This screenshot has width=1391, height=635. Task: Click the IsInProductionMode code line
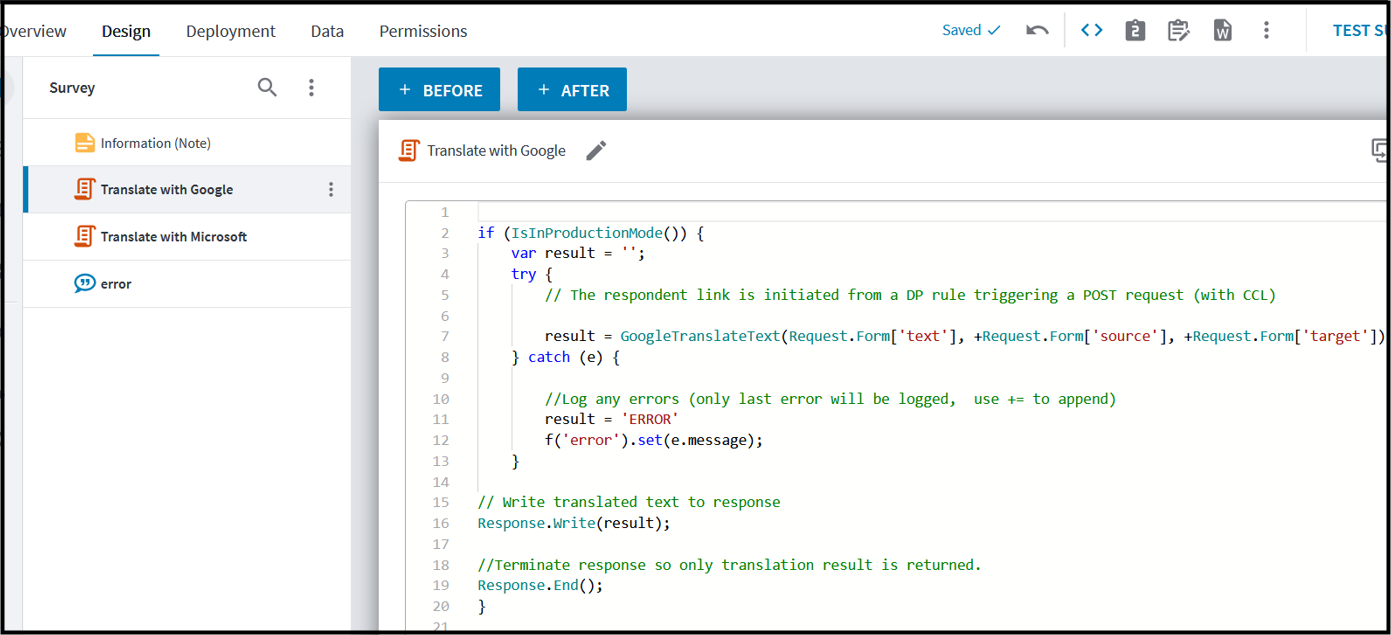click(x=591, y=233)
